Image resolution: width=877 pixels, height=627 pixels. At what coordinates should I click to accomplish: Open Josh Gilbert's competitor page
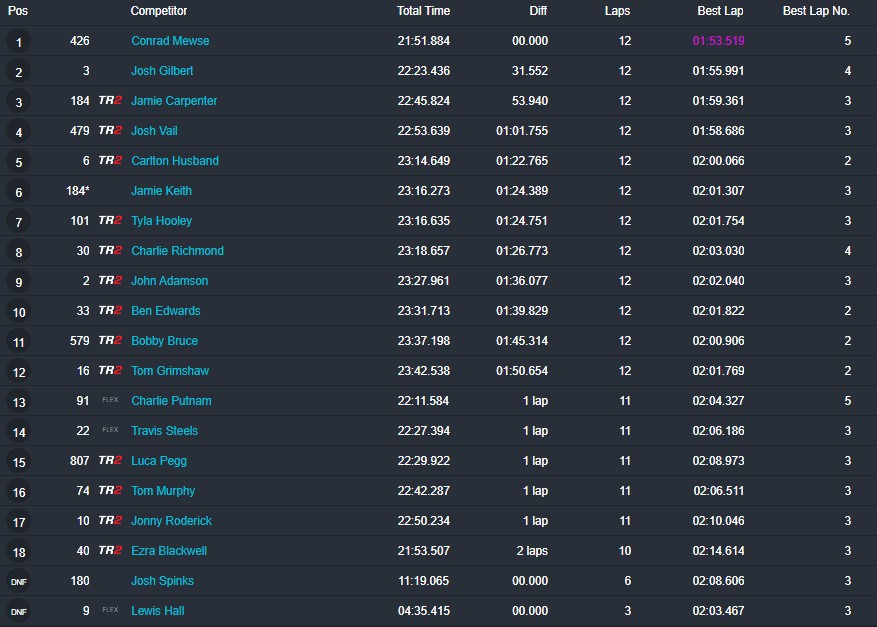[162, 71]
